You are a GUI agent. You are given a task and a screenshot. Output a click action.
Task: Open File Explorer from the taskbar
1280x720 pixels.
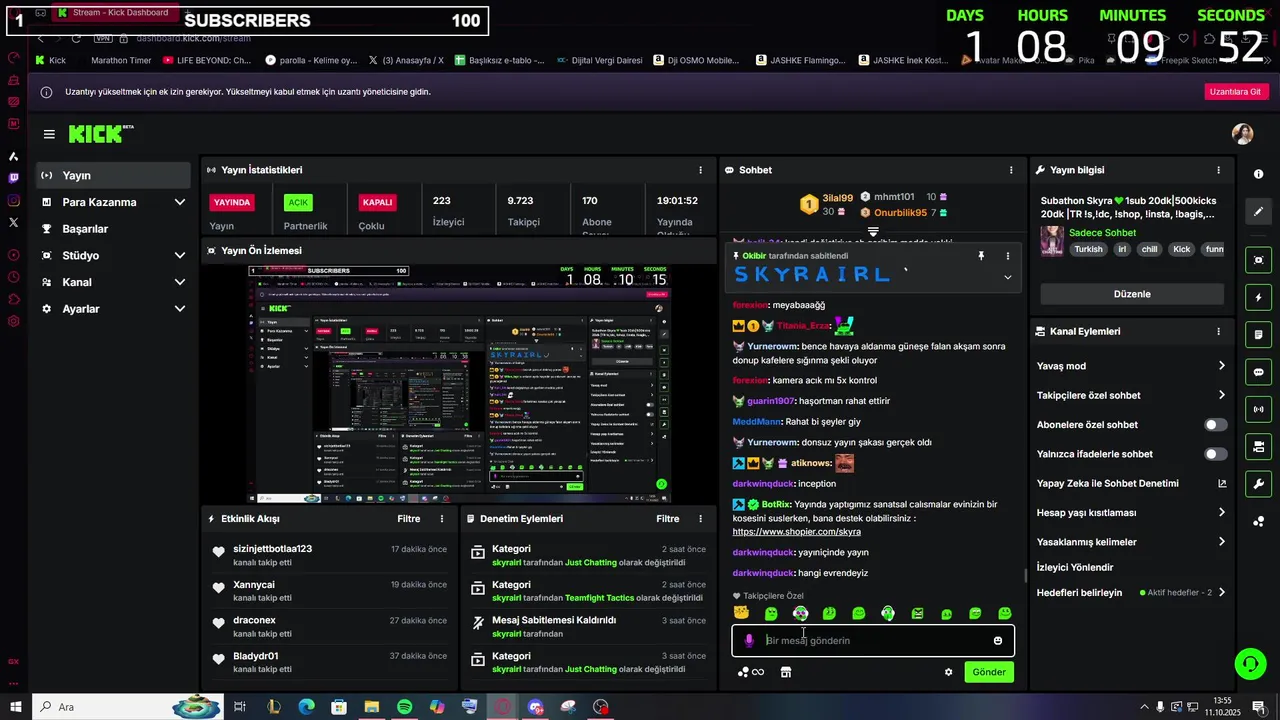pos(371,707)
